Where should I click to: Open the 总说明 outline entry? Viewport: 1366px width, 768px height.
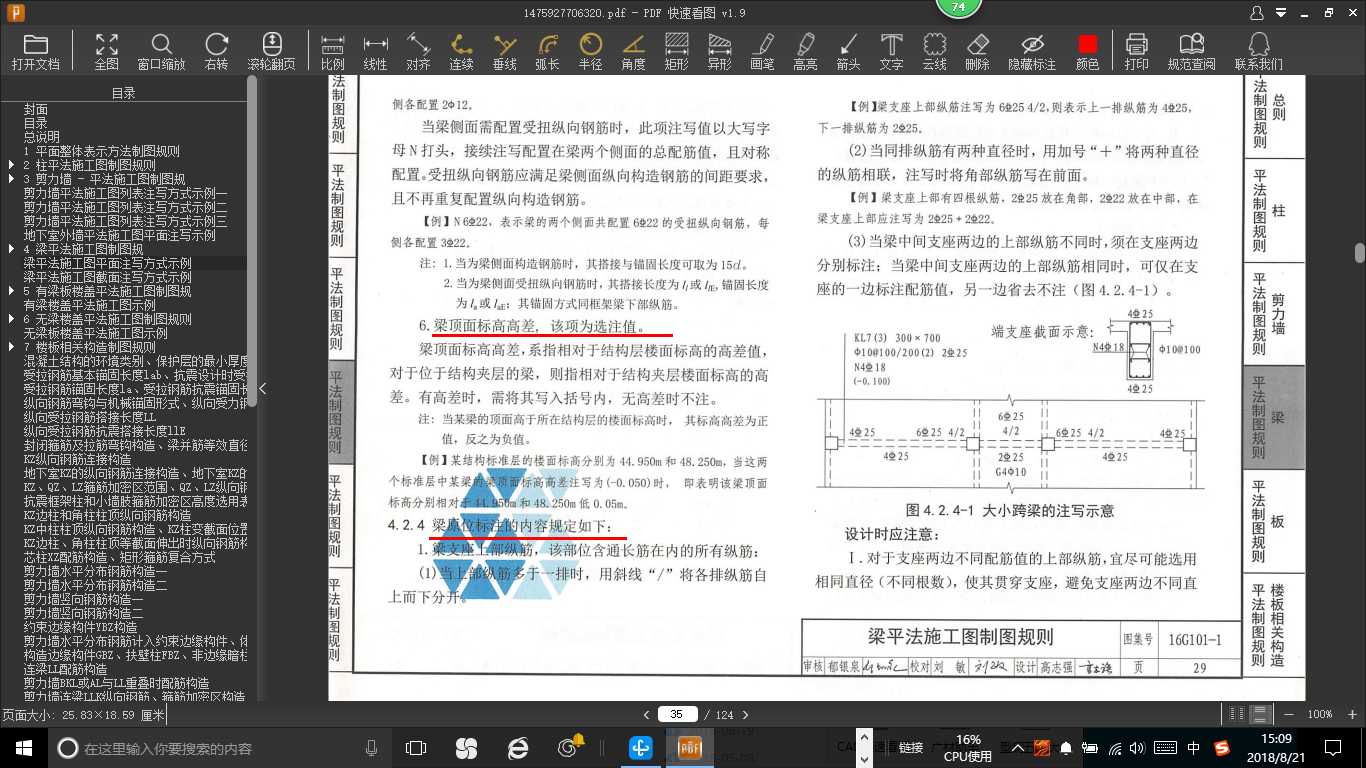click(x=42, y=137)
